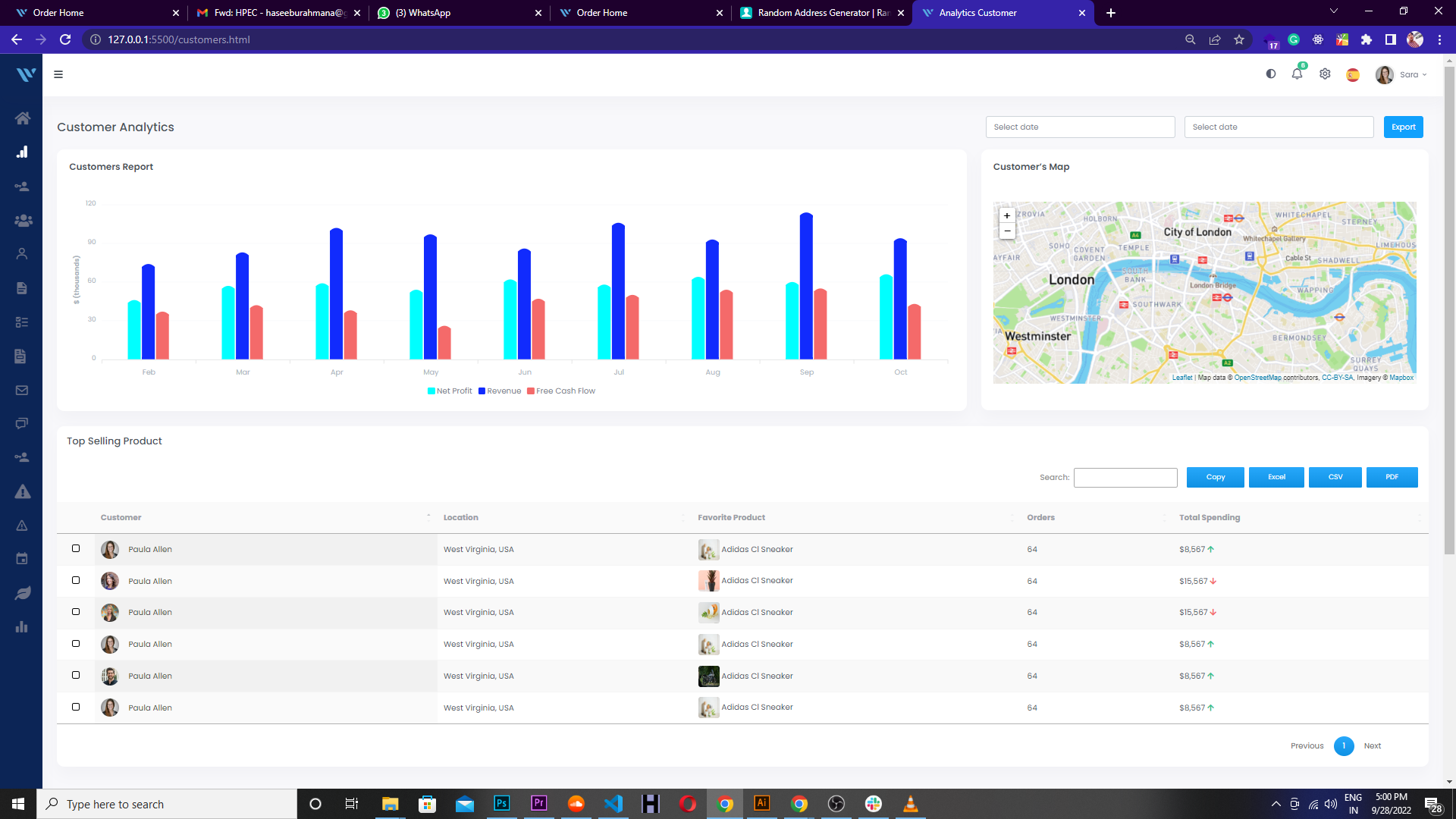Open the settings gear icon

[1325, 74]
